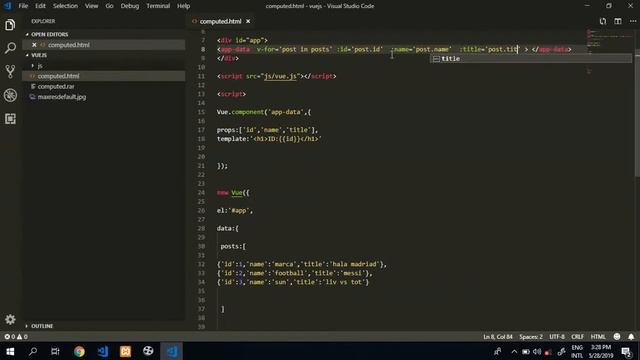Open the Help menu
This screenshot has height=360, width=640.
click(183, 6)
